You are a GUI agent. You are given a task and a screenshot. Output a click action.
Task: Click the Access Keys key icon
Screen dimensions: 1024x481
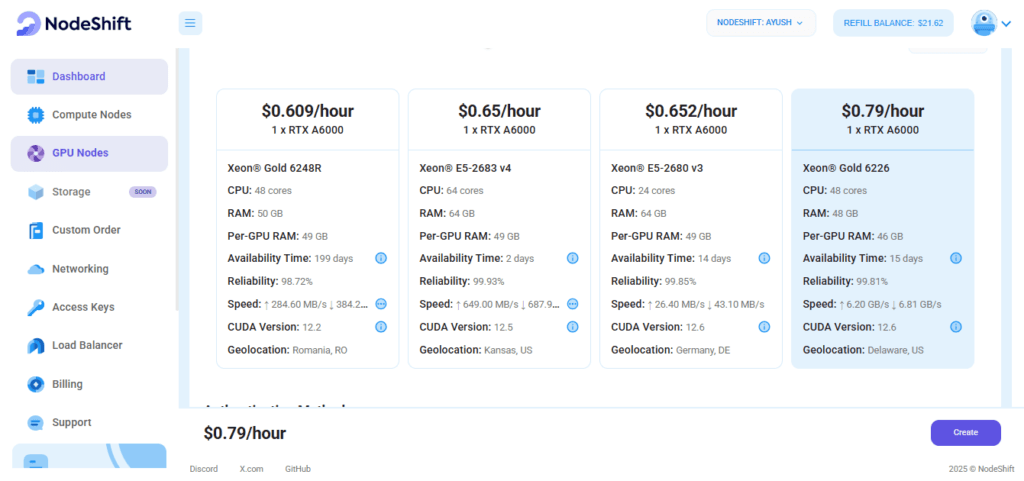[x=35, y=307]
